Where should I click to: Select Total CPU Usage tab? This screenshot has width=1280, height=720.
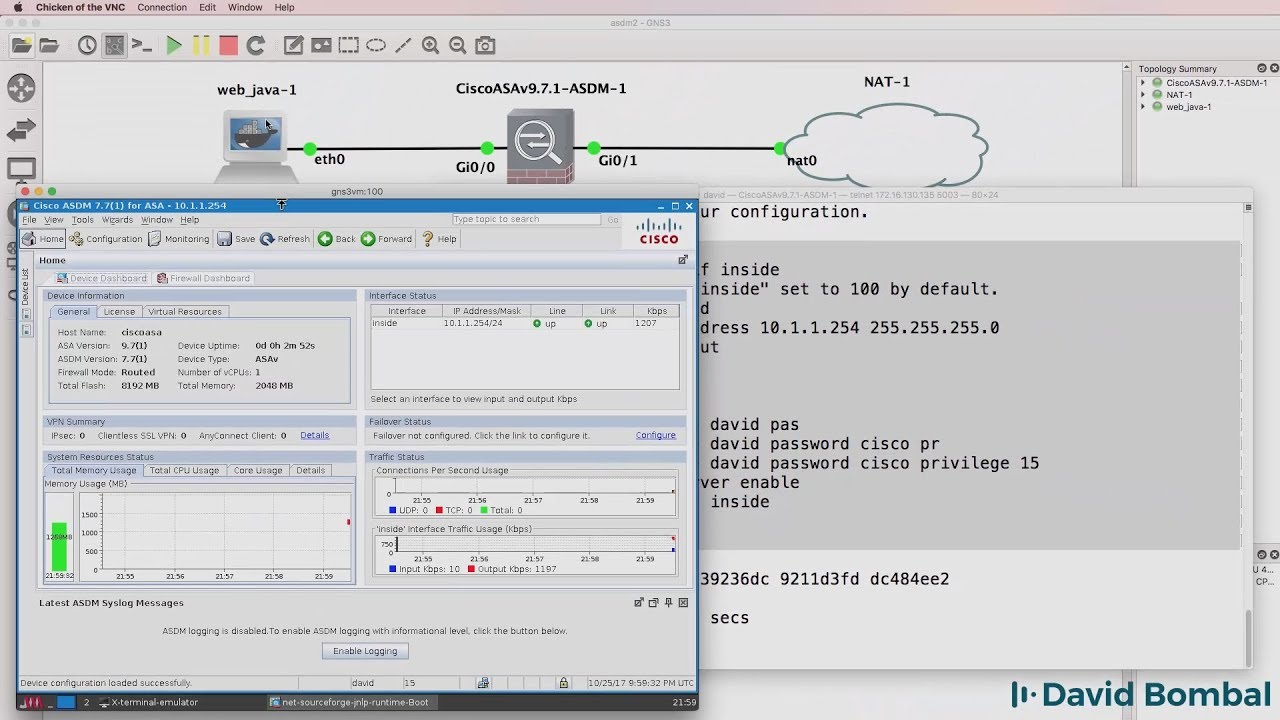[184, 470]
